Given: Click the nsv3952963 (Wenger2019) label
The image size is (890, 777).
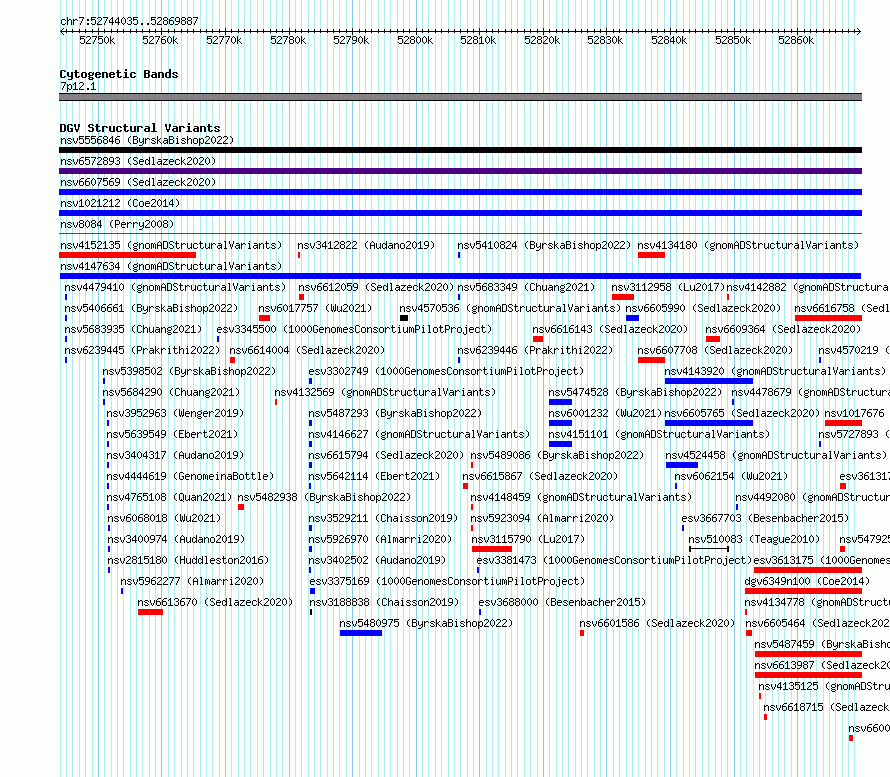Looking at the screenshot, I should click(x=175, y=413).
